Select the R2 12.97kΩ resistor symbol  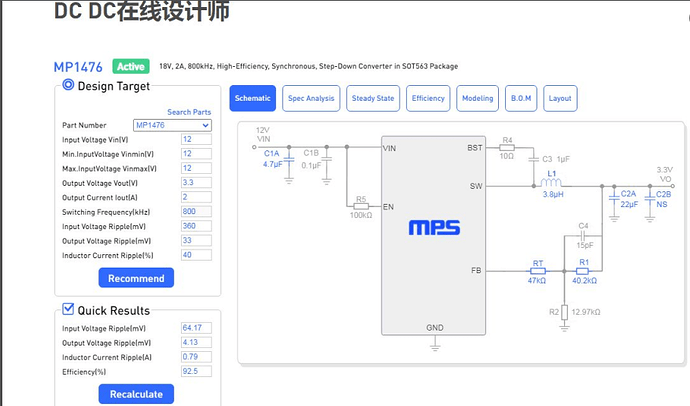pos(564,312)
